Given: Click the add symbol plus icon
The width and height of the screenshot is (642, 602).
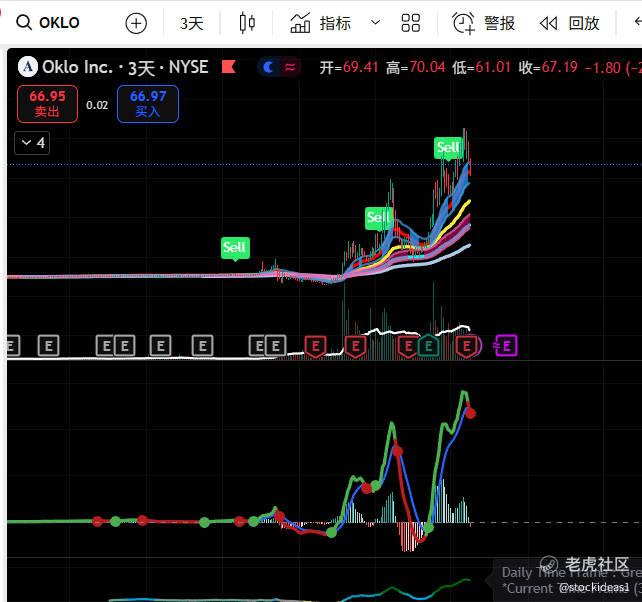Looking at the screenshot, I should (x=136, y=23).
